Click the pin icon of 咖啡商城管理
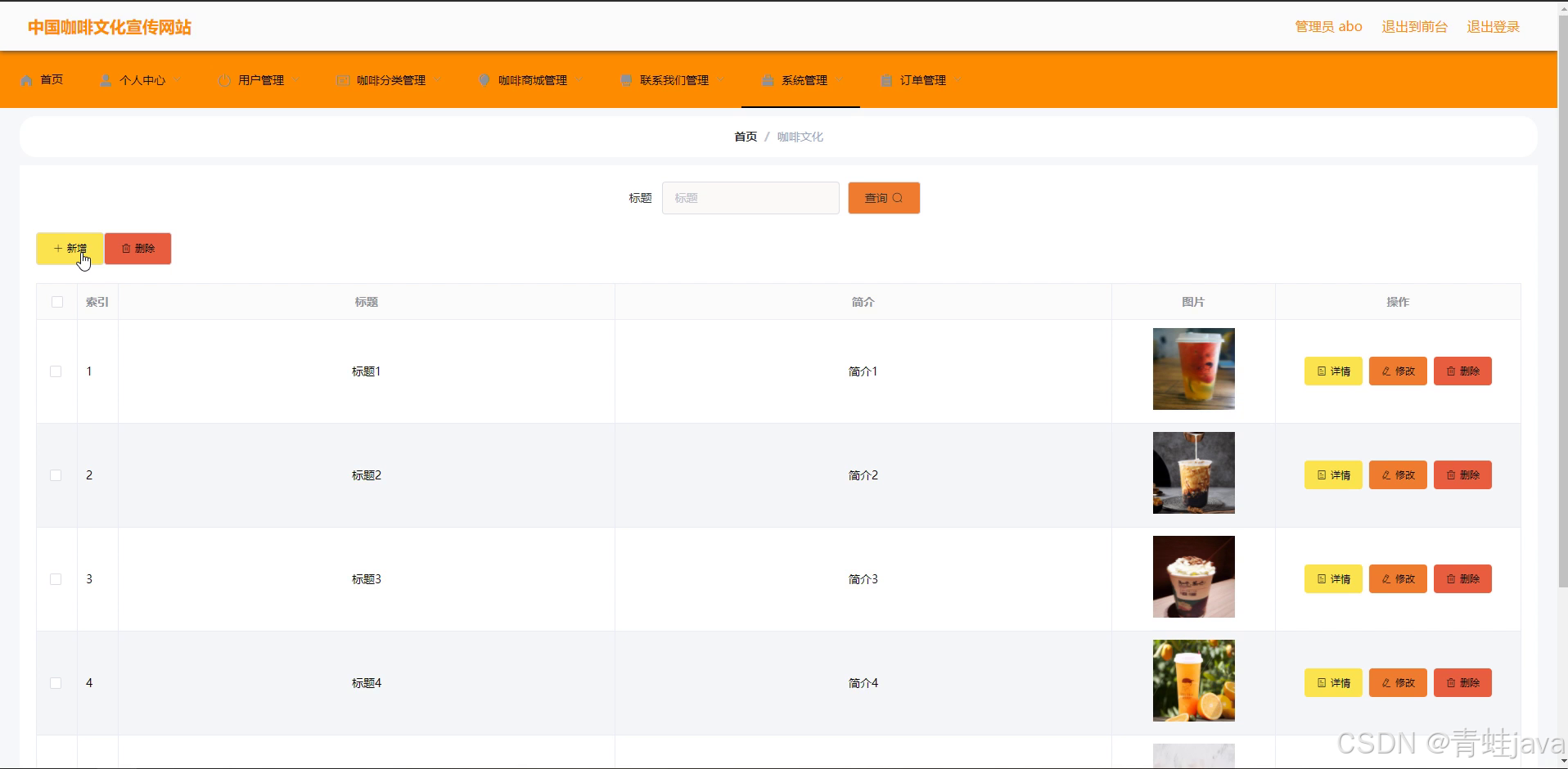1568x769 pixels. click(484, 80)
